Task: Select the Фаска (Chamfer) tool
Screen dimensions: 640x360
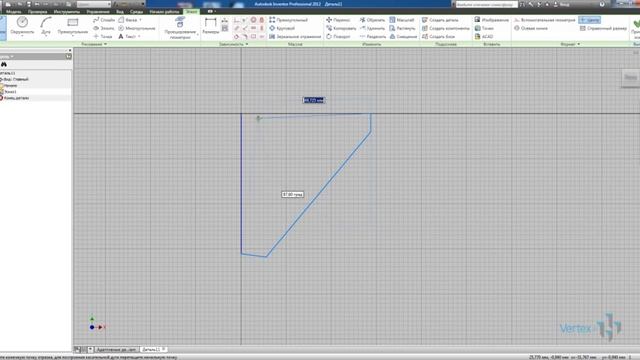Action: [x=128, y=20]
